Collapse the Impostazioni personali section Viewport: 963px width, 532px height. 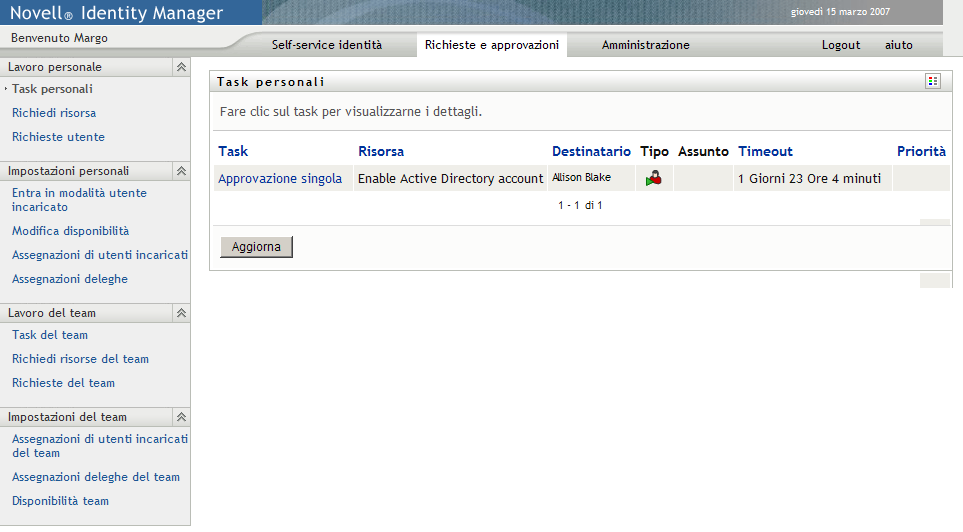coord(181,171)
